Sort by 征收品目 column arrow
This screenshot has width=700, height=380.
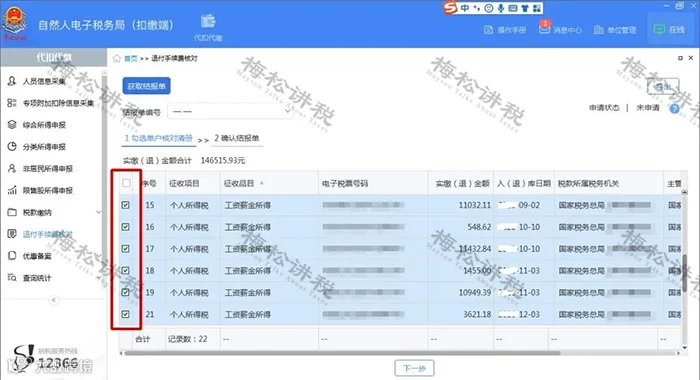tap(262, 183)
